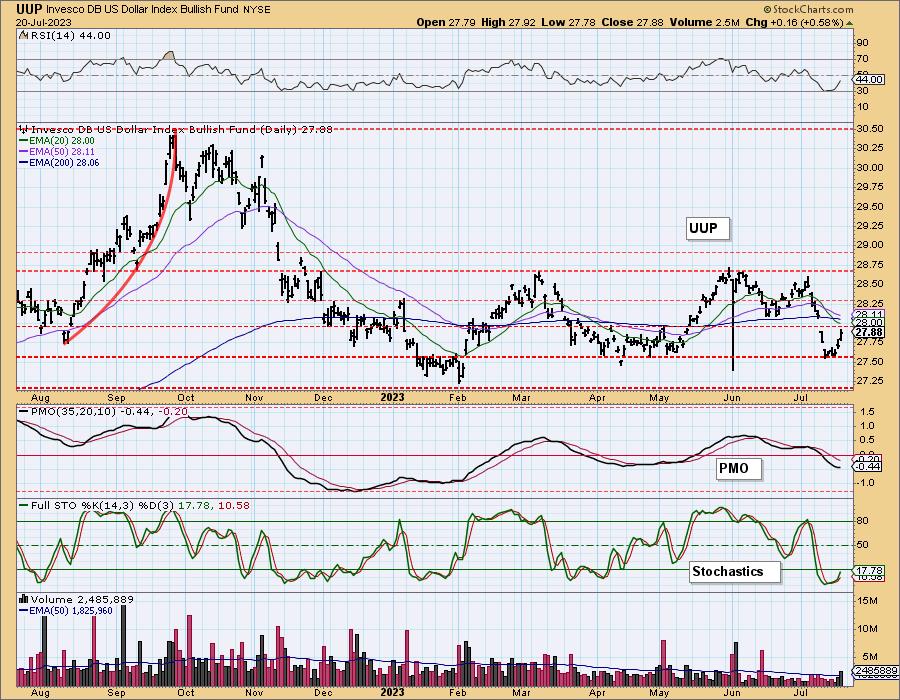Click the EMA(200) 28.06 legend text
The width and height of the screenshot is (900, 700).
point(64,162)
